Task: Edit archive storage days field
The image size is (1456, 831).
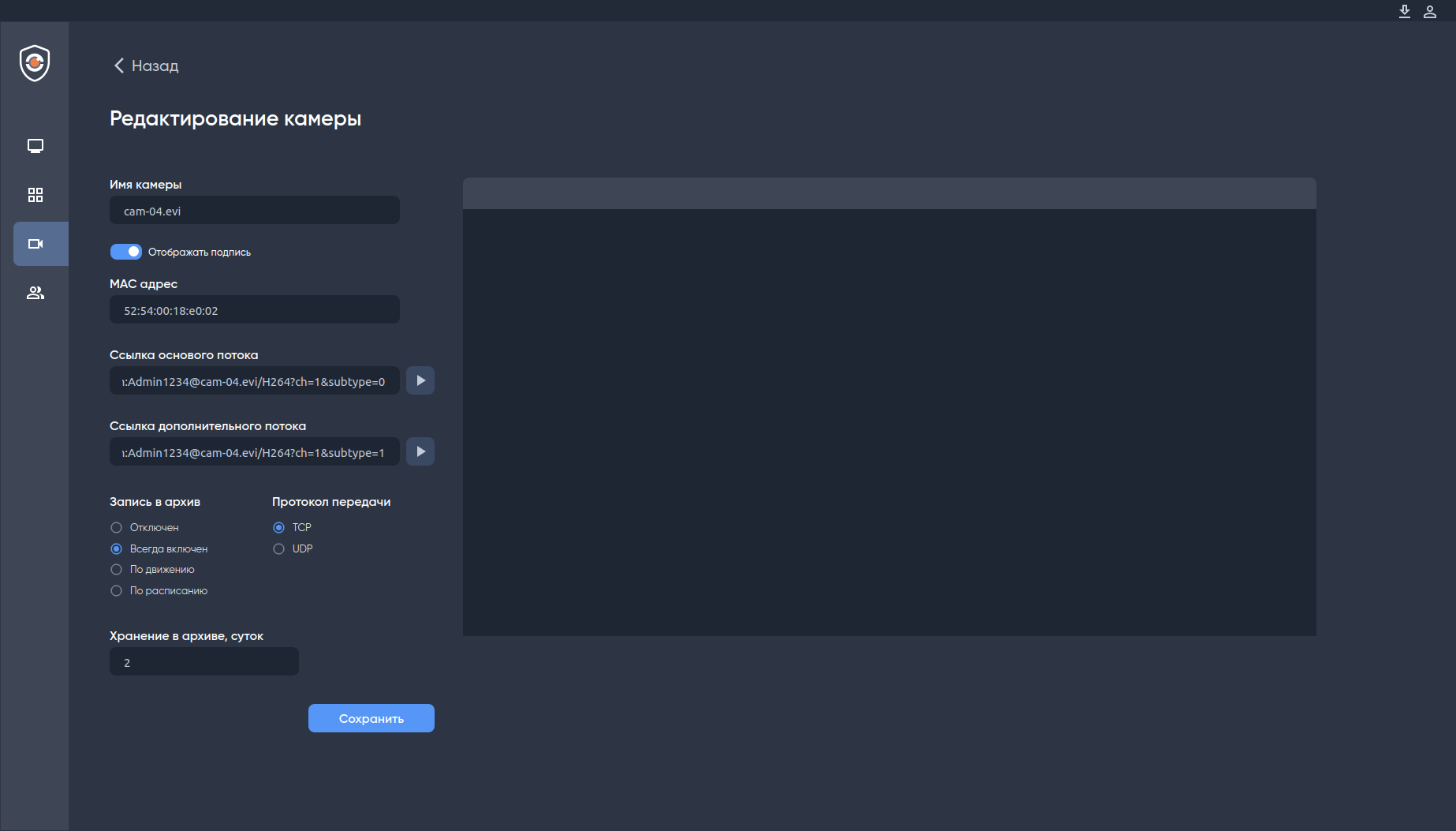Action: (204, 661)
